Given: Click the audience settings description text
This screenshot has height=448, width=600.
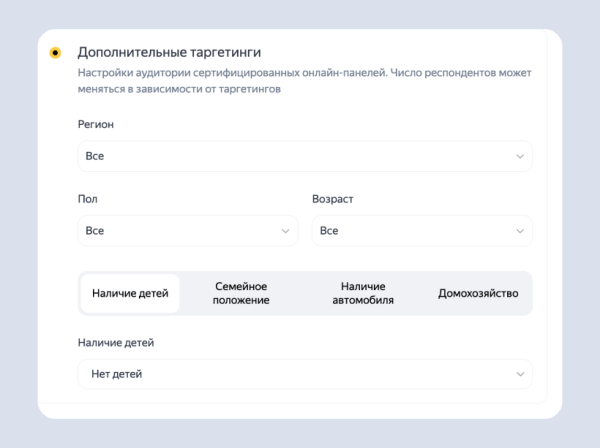Looking at the screenshot, I should (x=305, y=81).
